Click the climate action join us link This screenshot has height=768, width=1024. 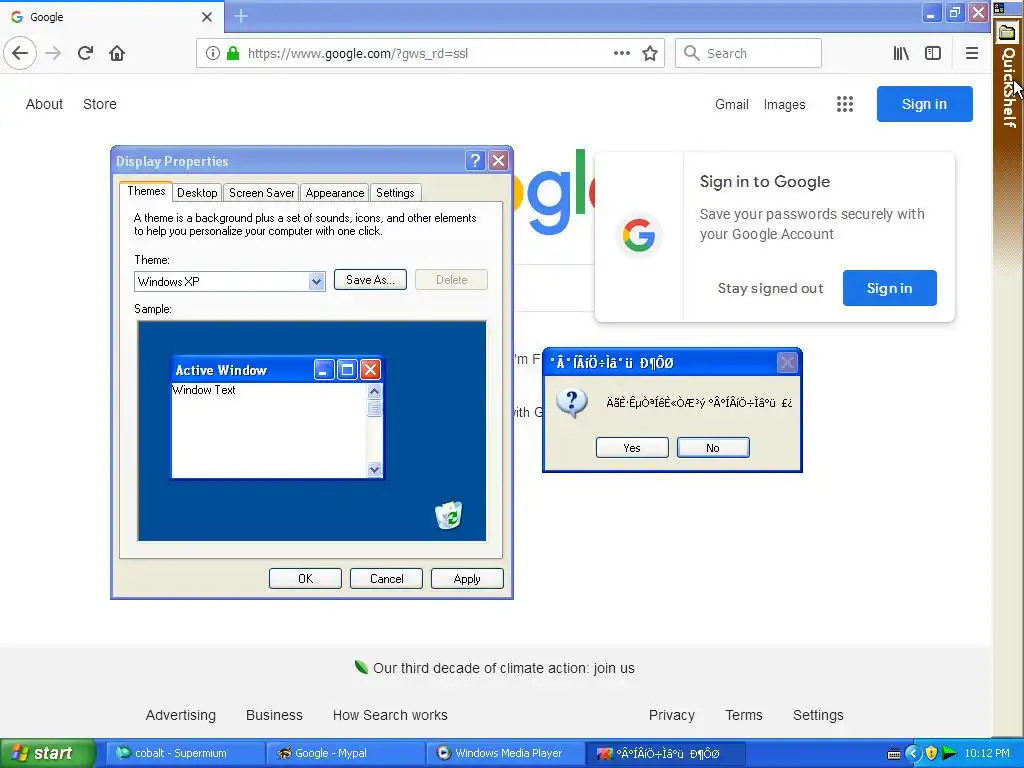point(504,668)
